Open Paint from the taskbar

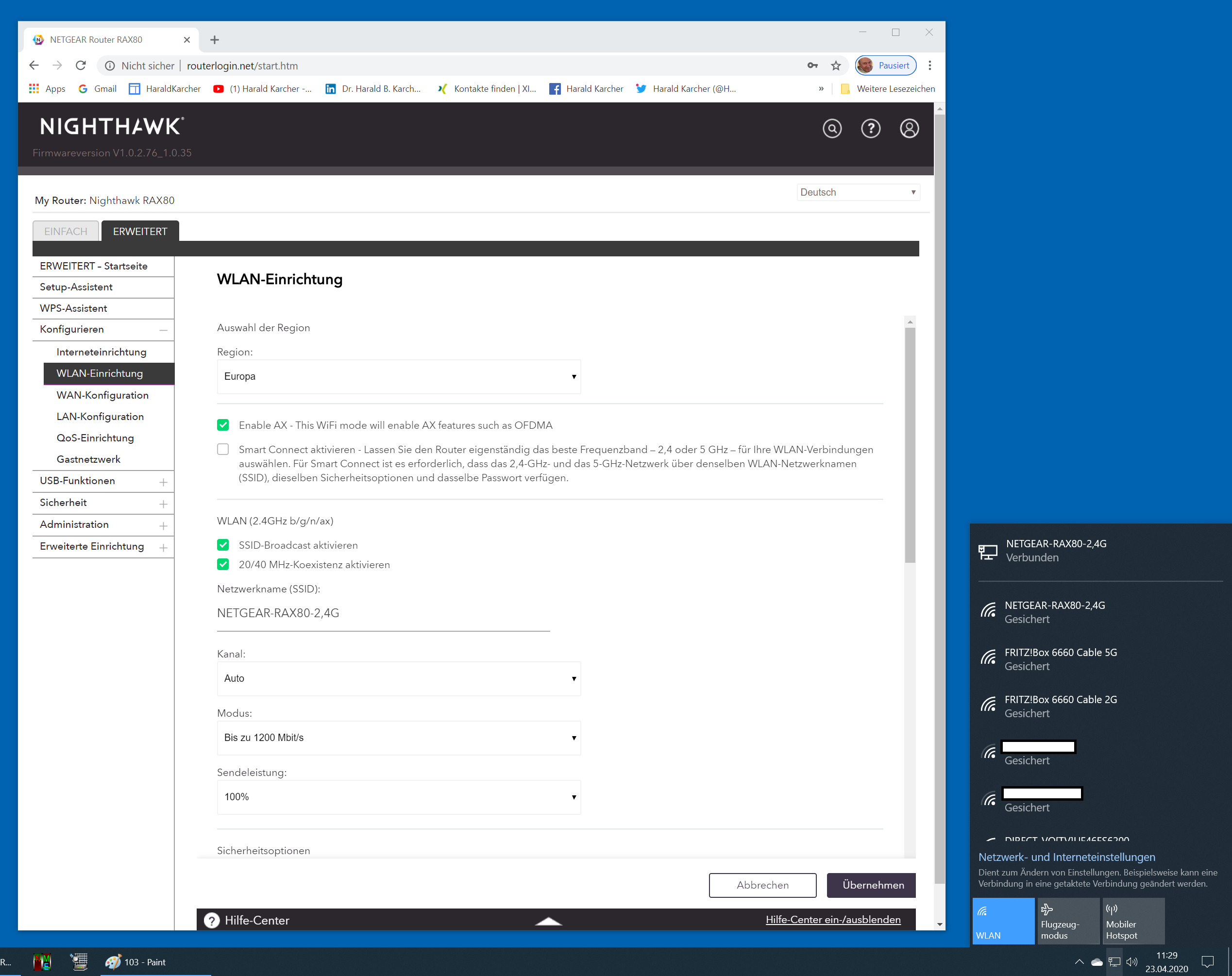[x=136, y=962]
